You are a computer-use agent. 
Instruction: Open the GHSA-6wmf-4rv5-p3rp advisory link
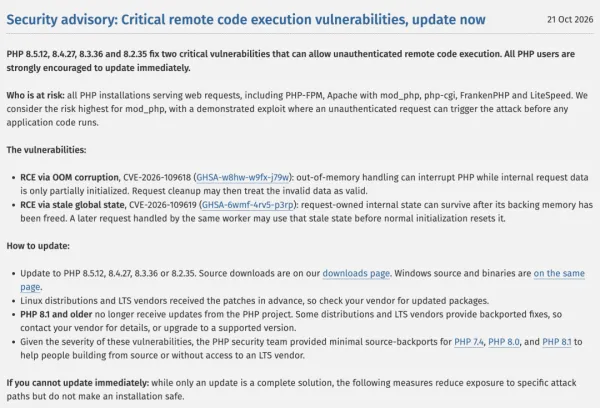pos(248,205)
